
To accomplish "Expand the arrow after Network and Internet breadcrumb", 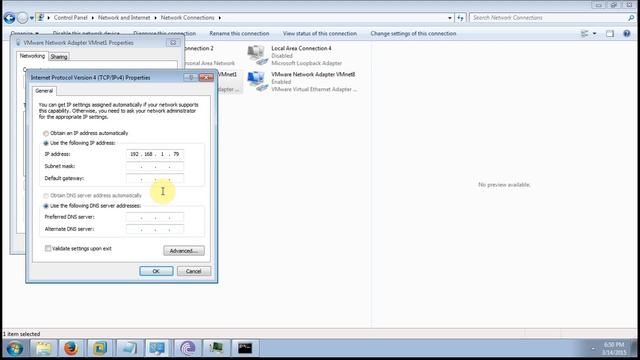I will [x=156, y=18].
